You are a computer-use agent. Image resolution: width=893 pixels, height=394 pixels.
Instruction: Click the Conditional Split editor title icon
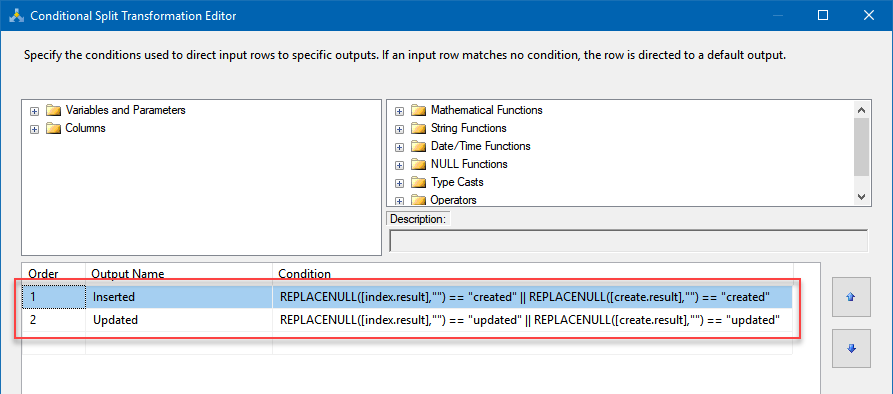pyautogui.click(x=16, y=15)
